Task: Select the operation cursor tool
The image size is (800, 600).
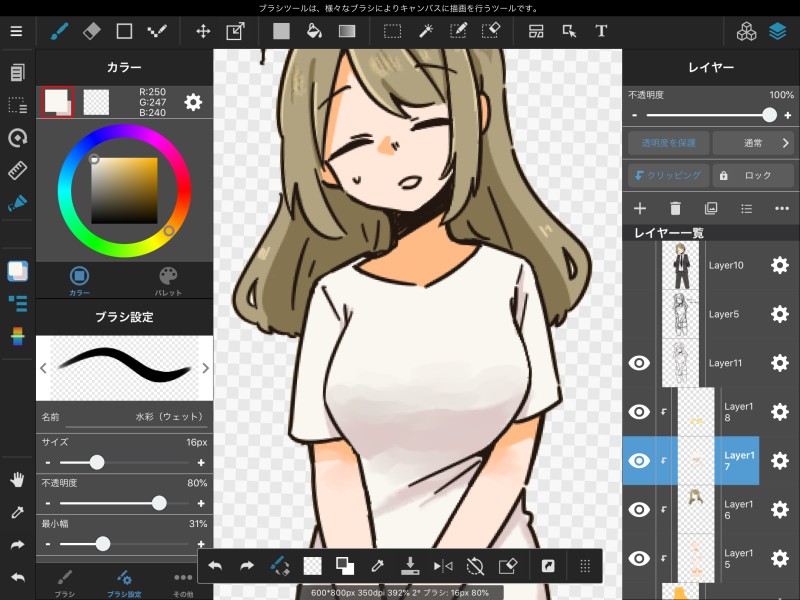Action: tap(569, 31)
